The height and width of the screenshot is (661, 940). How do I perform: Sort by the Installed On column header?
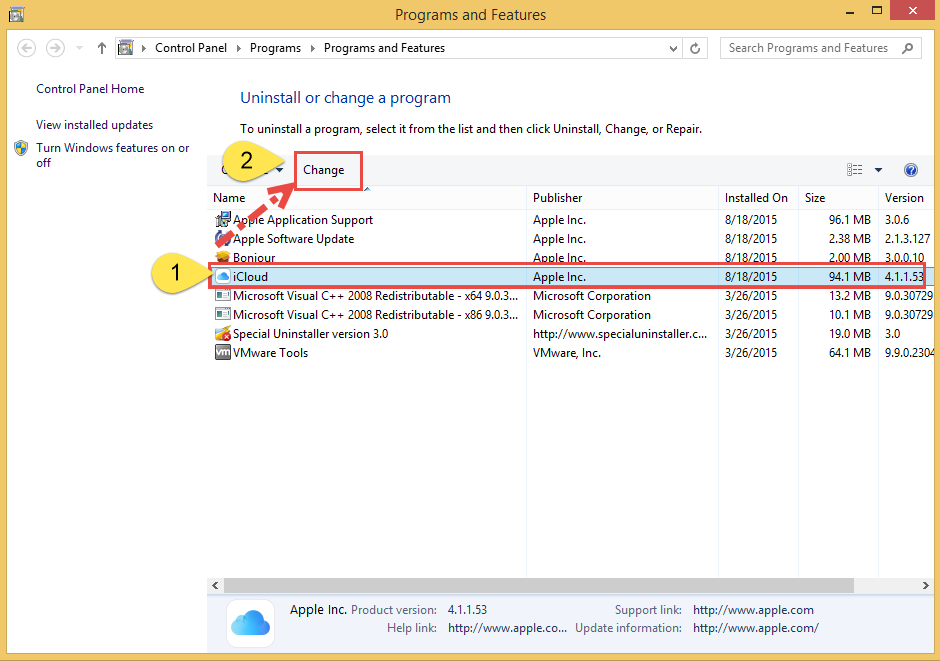pyautogui.click(x=756, y=198)
